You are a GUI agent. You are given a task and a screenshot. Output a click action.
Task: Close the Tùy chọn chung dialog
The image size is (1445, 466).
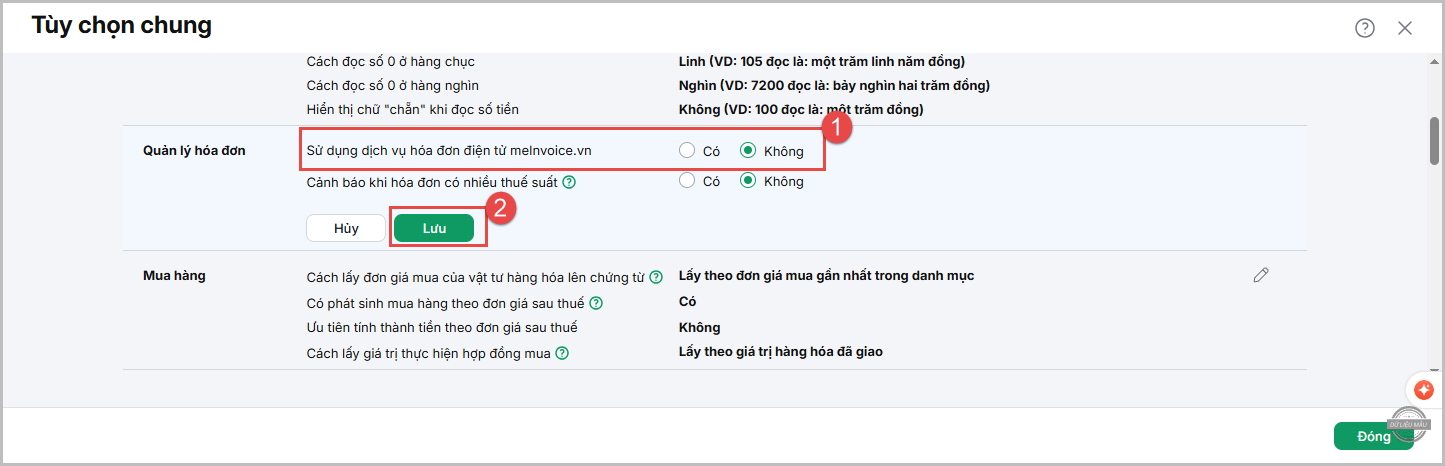coord(1405,28)
